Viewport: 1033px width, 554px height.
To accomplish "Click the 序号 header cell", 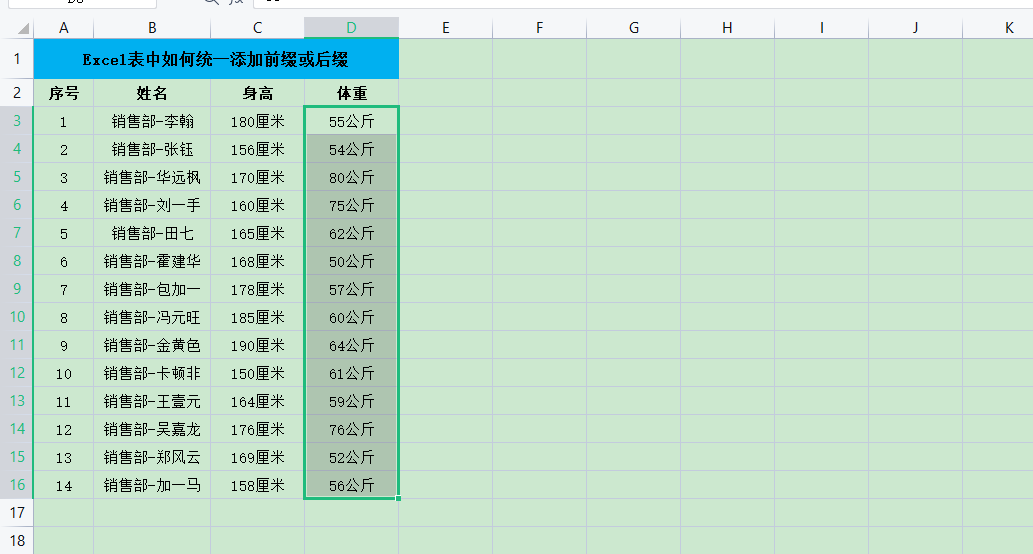I will [64, 93].
